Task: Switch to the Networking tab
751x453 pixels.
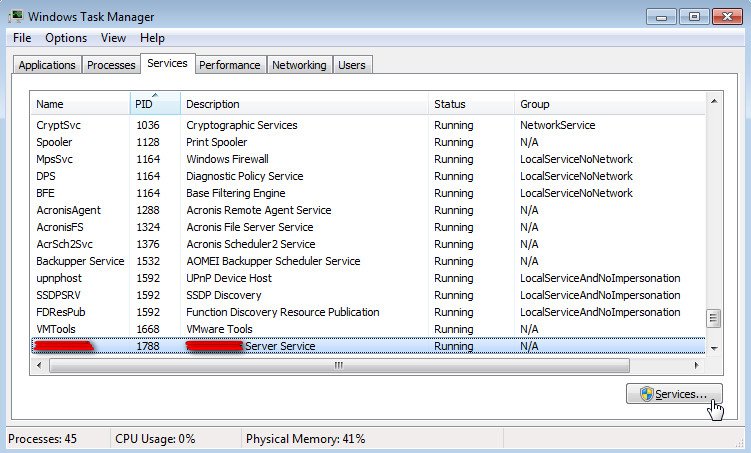Action: point(299,65)
